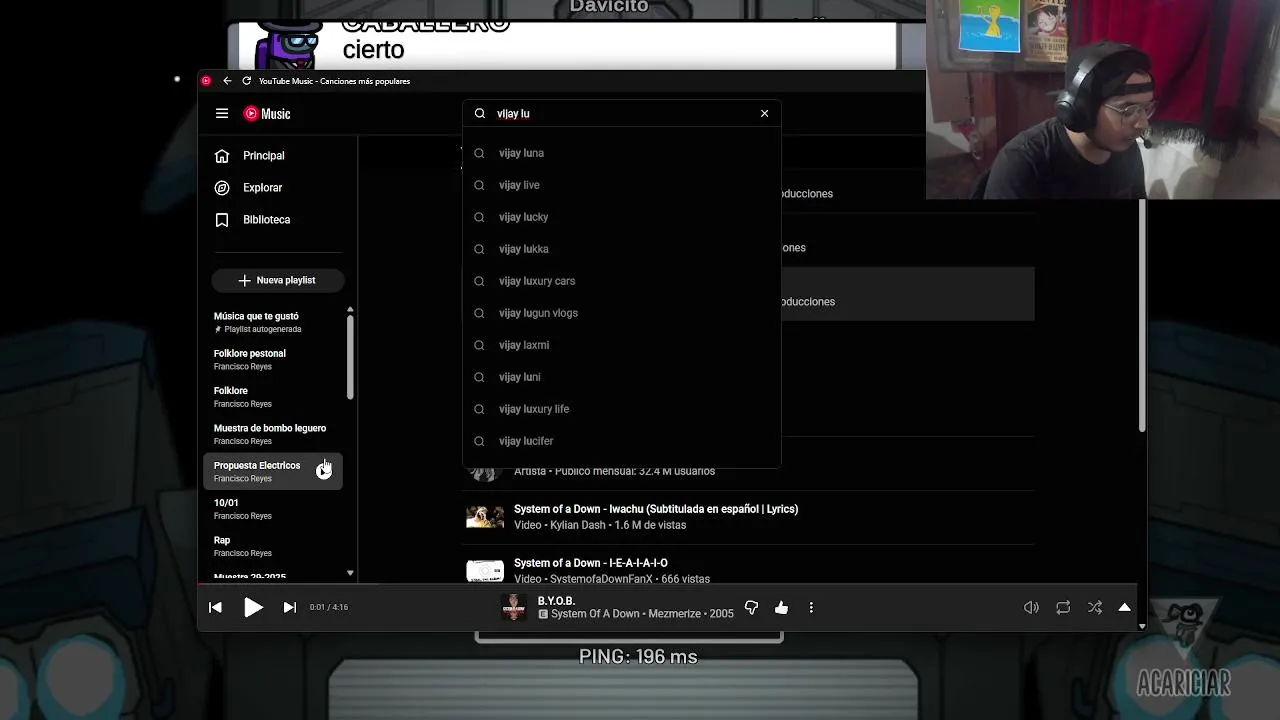Click the search field containing 'vijay lu'
Screen dimensions: 1280x720
coord(622,114)
